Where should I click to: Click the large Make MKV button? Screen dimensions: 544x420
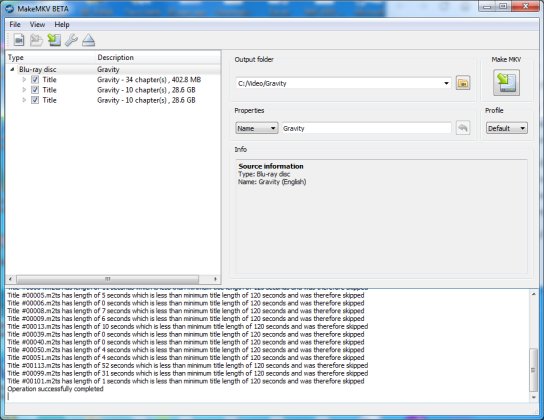[506, 83]
